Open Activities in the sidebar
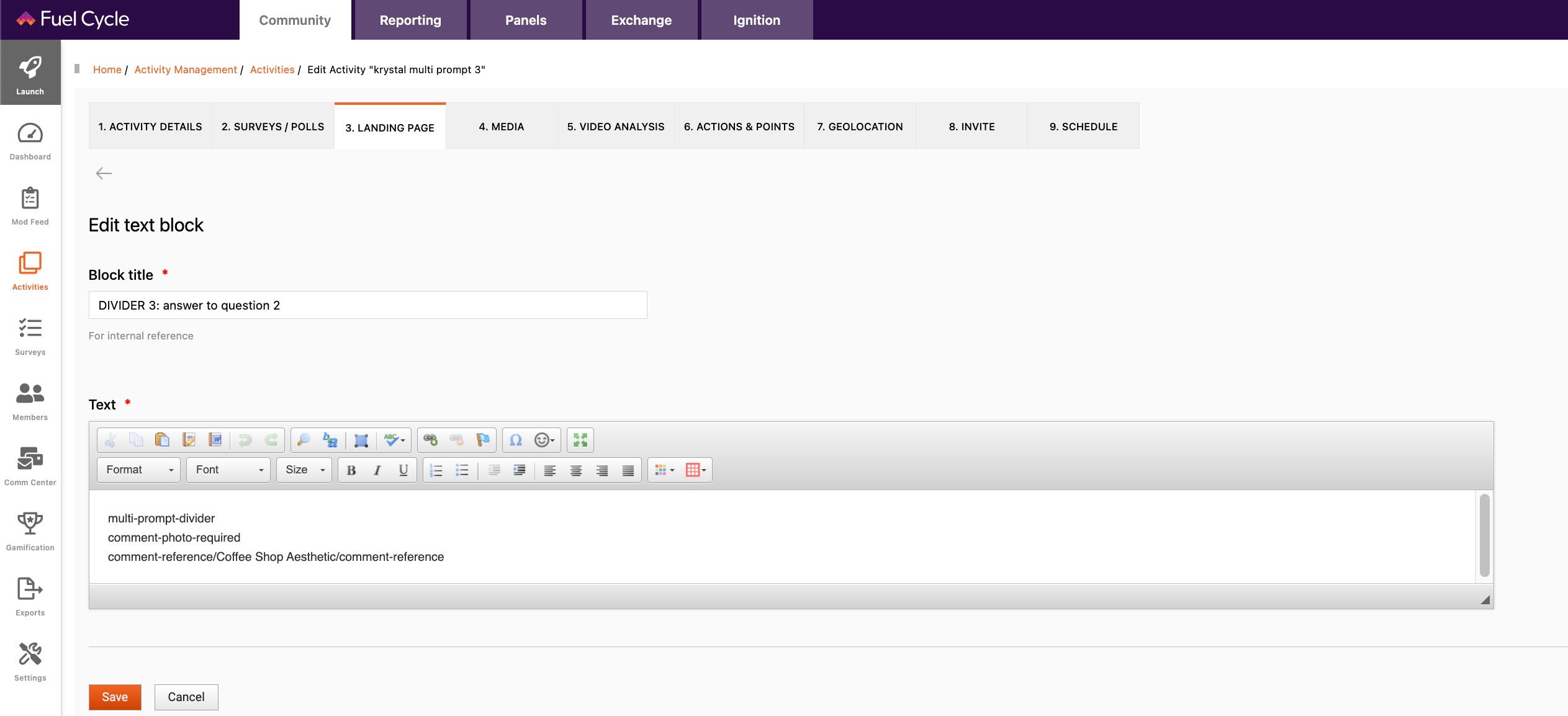Image resolution: width=1568 pixels, height=716 pixels. coord(30,272)
